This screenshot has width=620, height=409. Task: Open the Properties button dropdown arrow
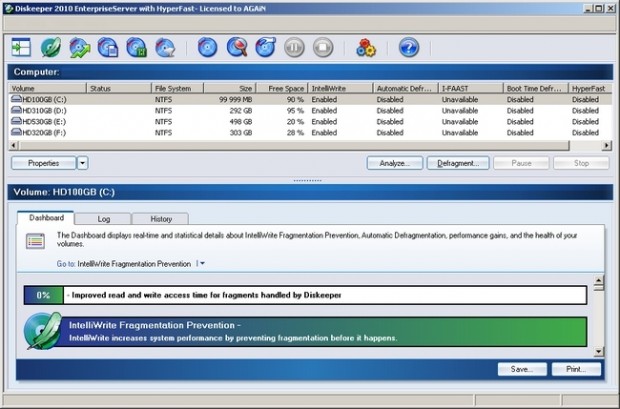tap(82, 163)
